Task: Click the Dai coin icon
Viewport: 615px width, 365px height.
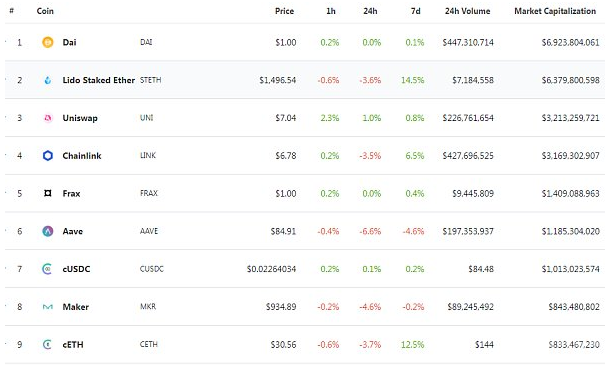Action: 47,42
